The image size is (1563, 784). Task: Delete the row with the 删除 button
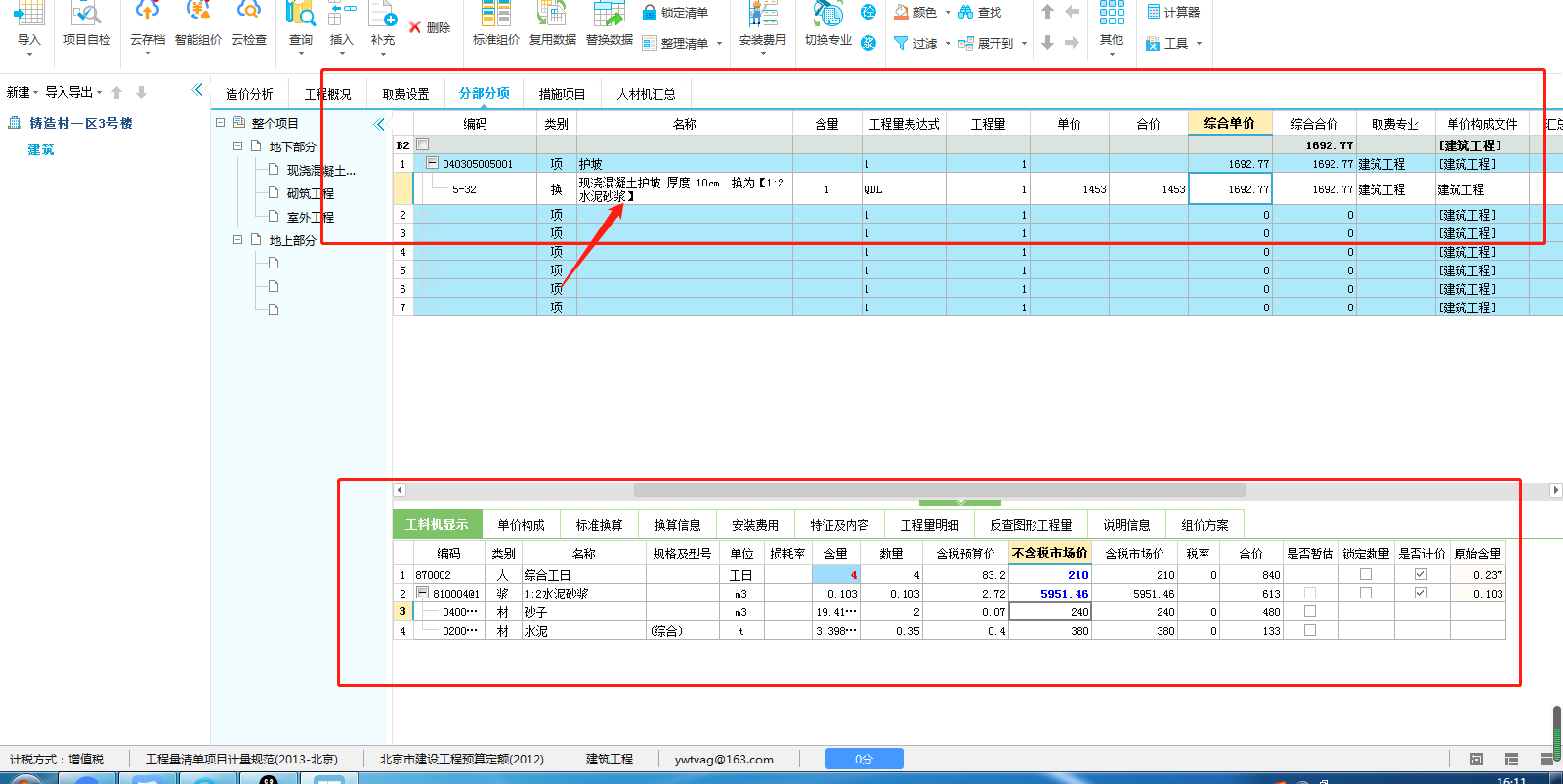[430, 27]
